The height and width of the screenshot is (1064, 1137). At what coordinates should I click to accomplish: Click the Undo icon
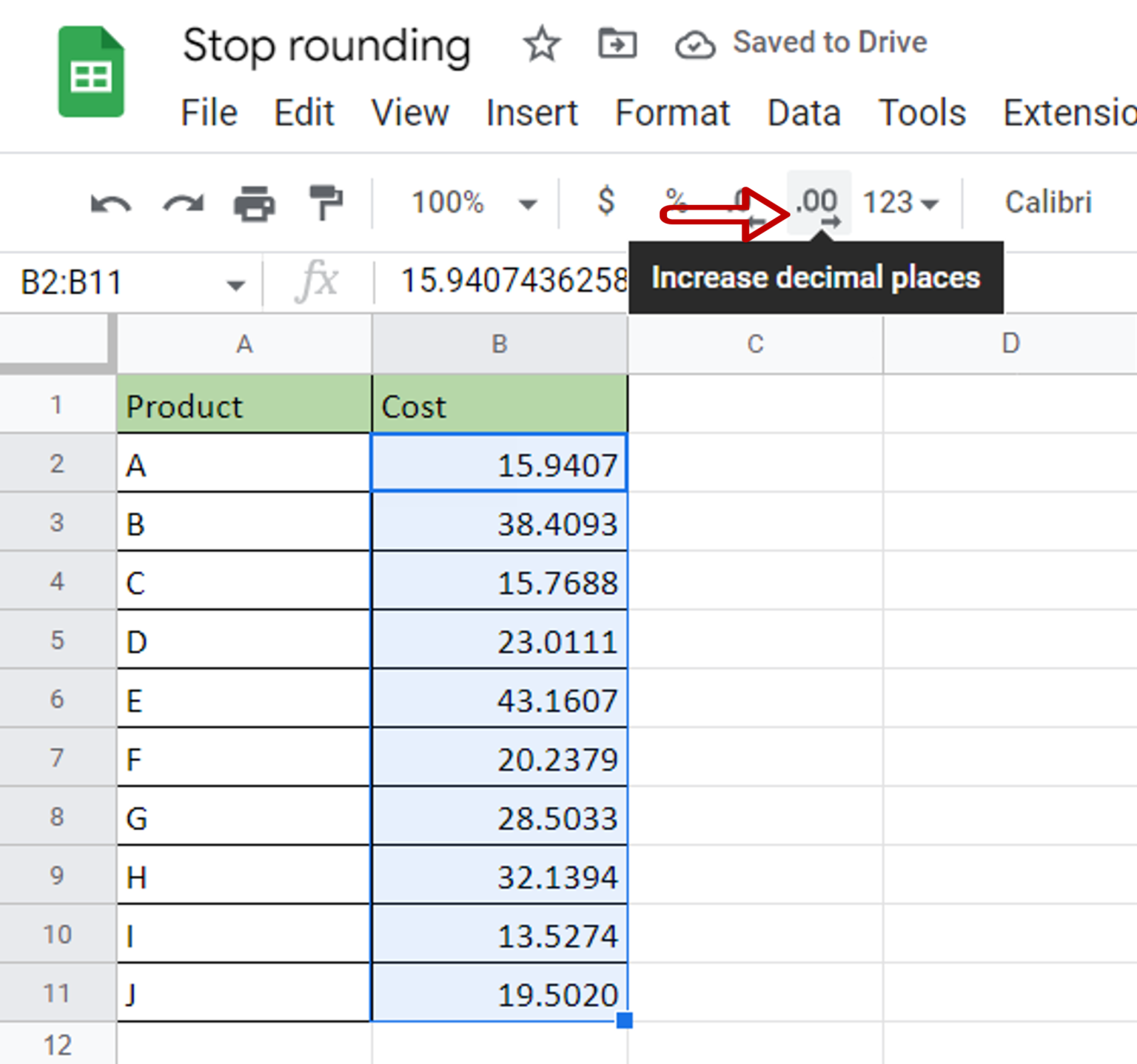pos(110,204)
